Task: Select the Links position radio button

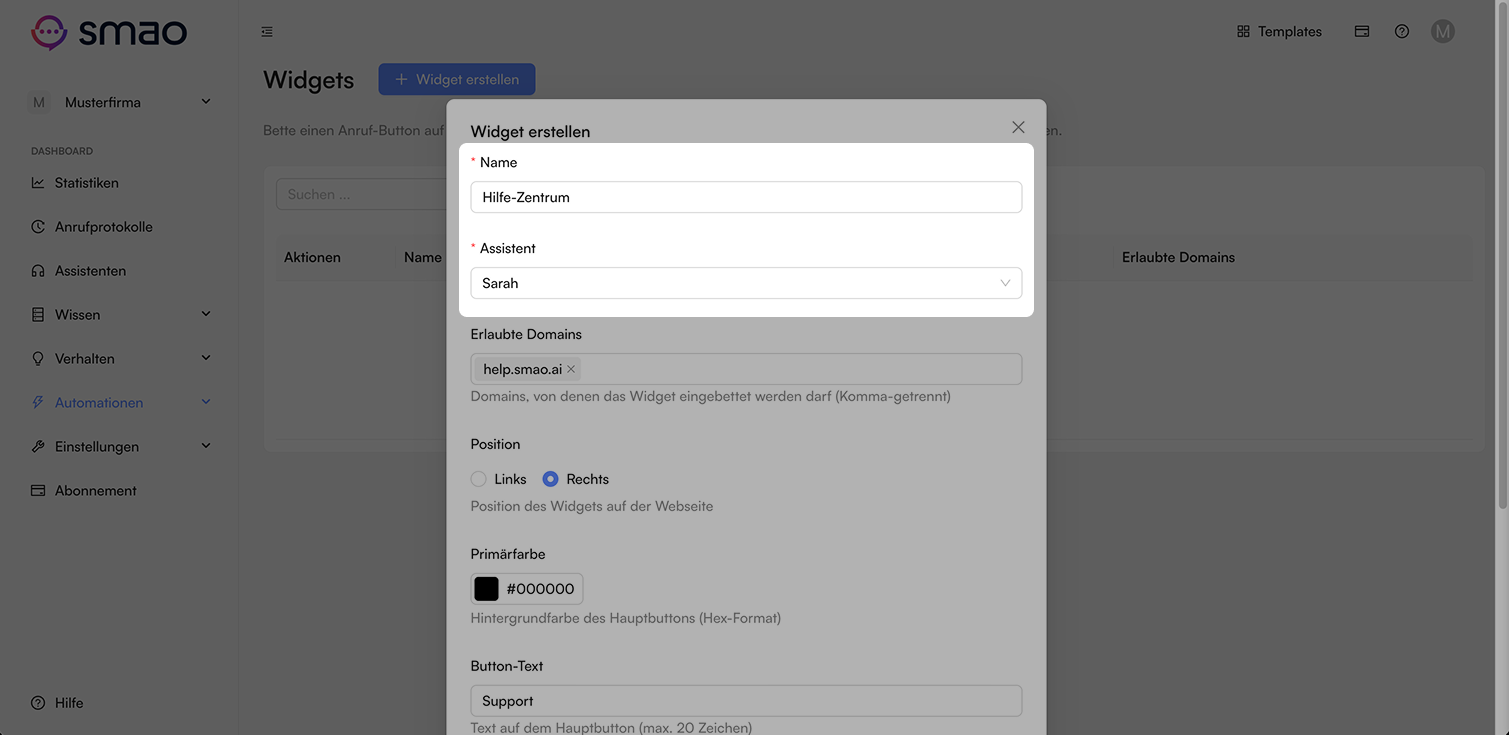Action: pos(479,479)
